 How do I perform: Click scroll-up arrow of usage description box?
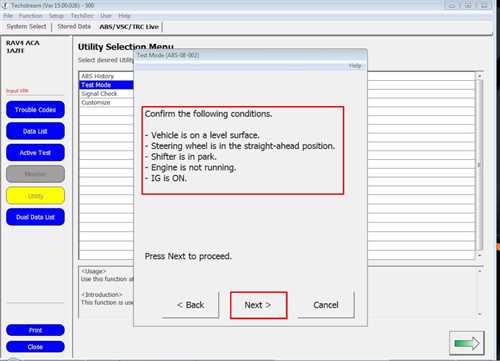479,271
